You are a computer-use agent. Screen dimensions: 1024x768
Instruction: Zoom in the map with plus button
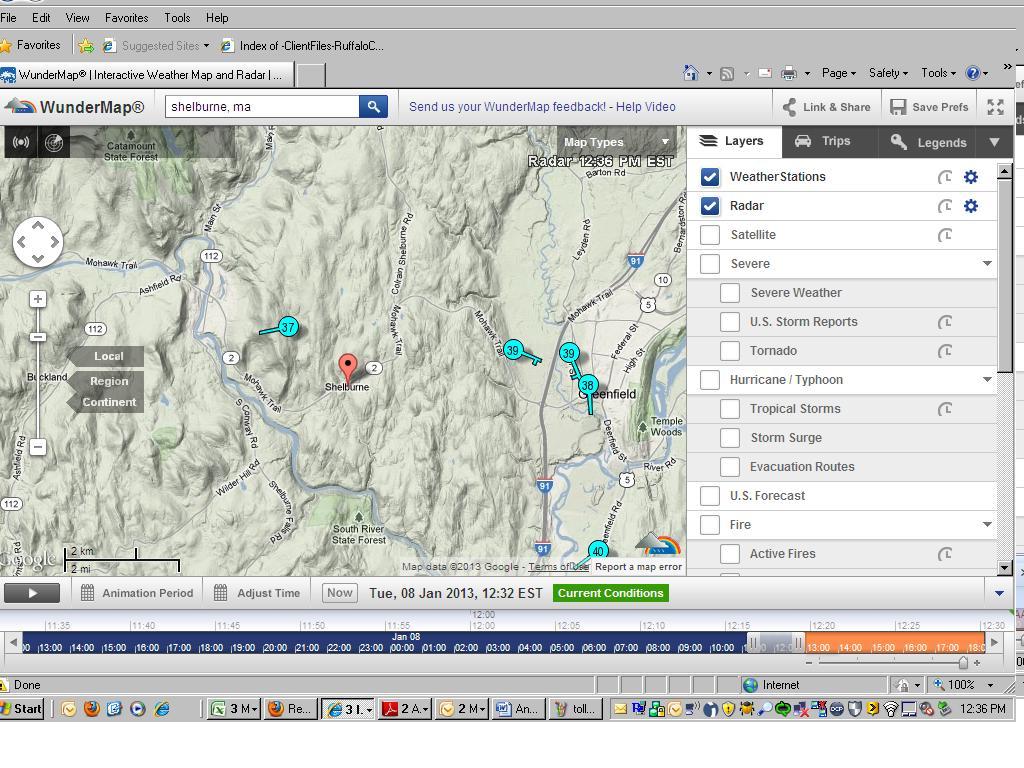(38, 299)
